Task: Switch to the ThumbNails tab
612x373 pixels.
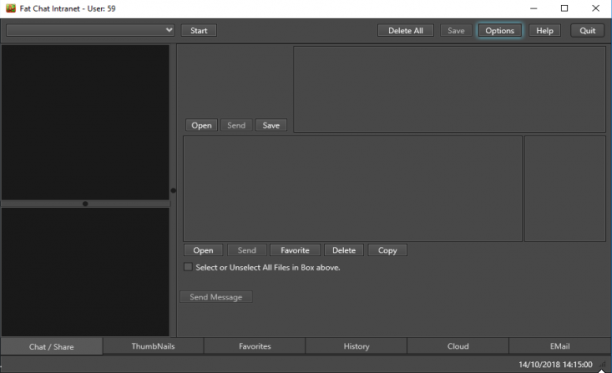Action: pos(153,346)
